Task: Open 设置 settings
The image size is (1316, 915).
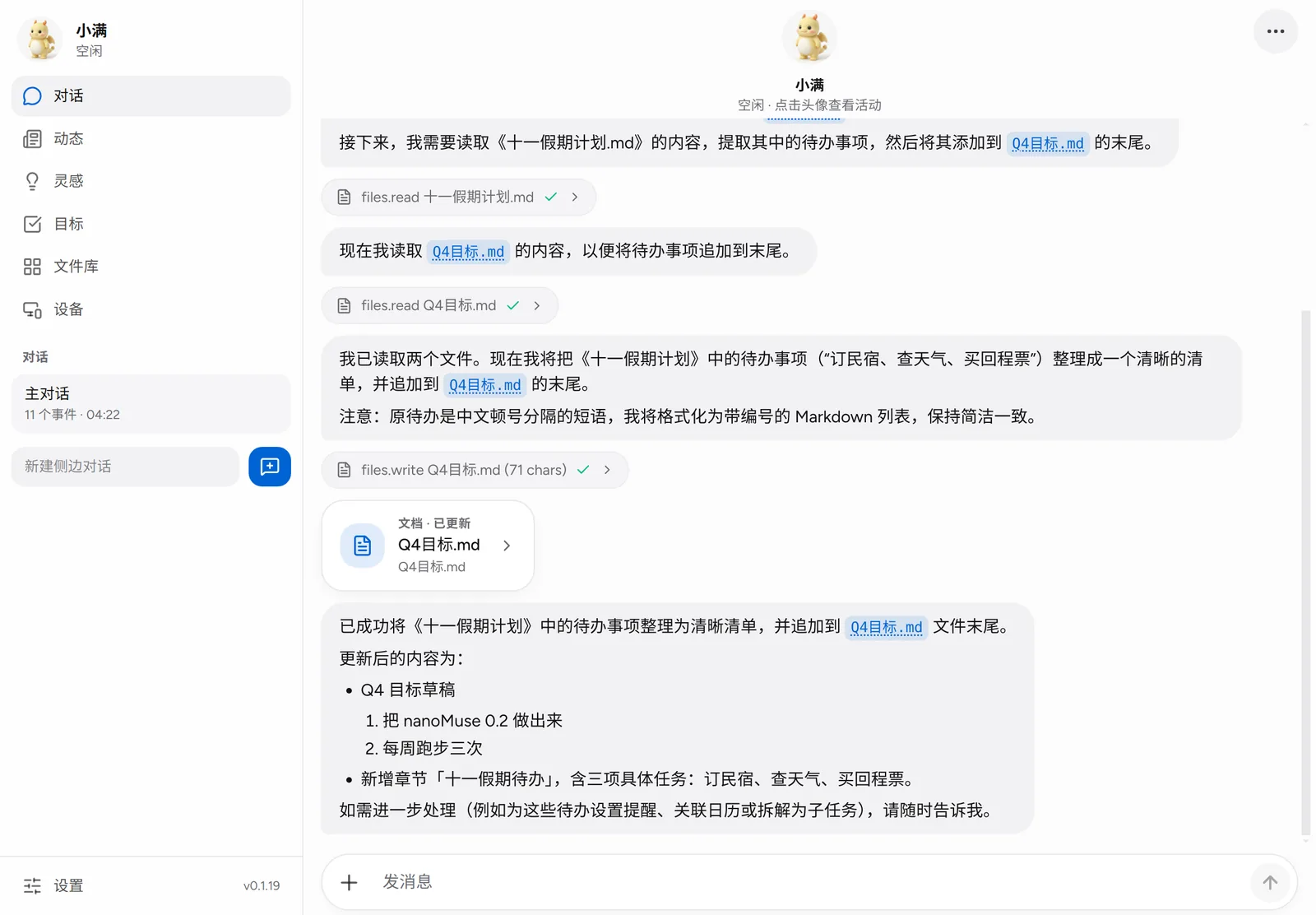Action: 68,886
